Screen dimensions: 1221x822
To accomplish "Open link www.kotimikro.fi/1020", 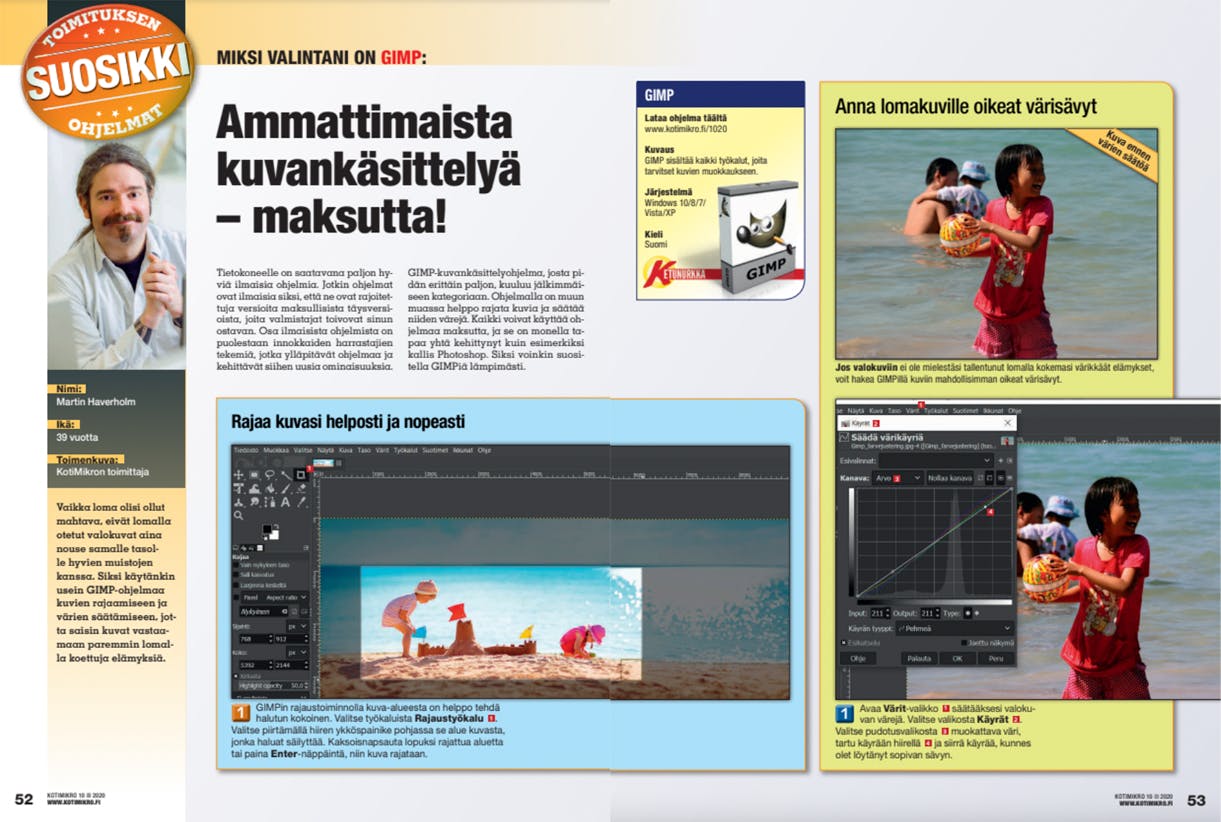I will 686,129.
